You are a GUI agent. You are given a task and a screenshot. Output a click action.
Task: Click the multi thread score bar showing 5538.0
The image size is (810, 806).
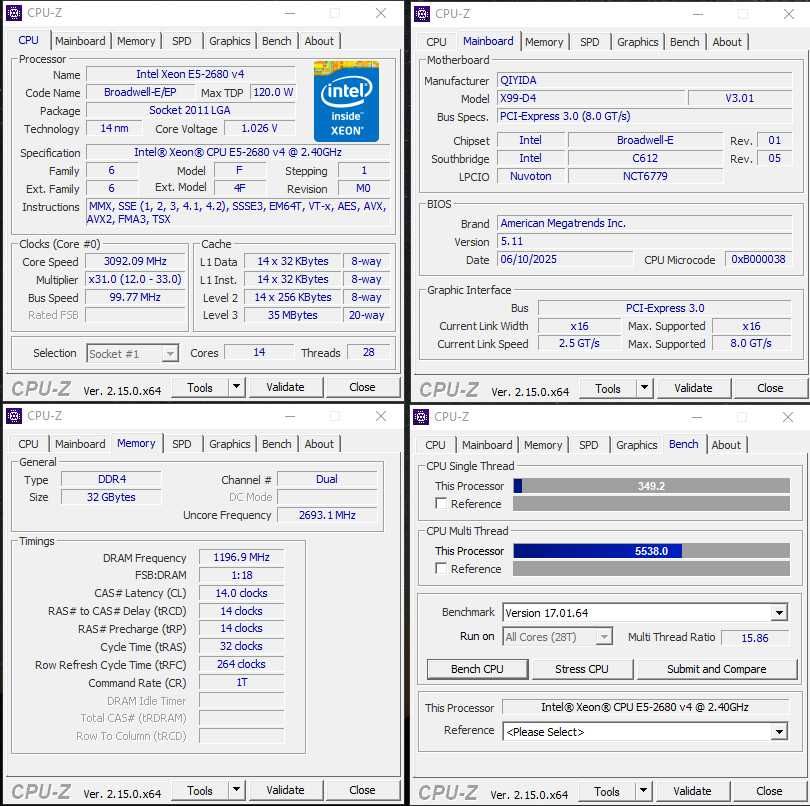tap(651, 551)
